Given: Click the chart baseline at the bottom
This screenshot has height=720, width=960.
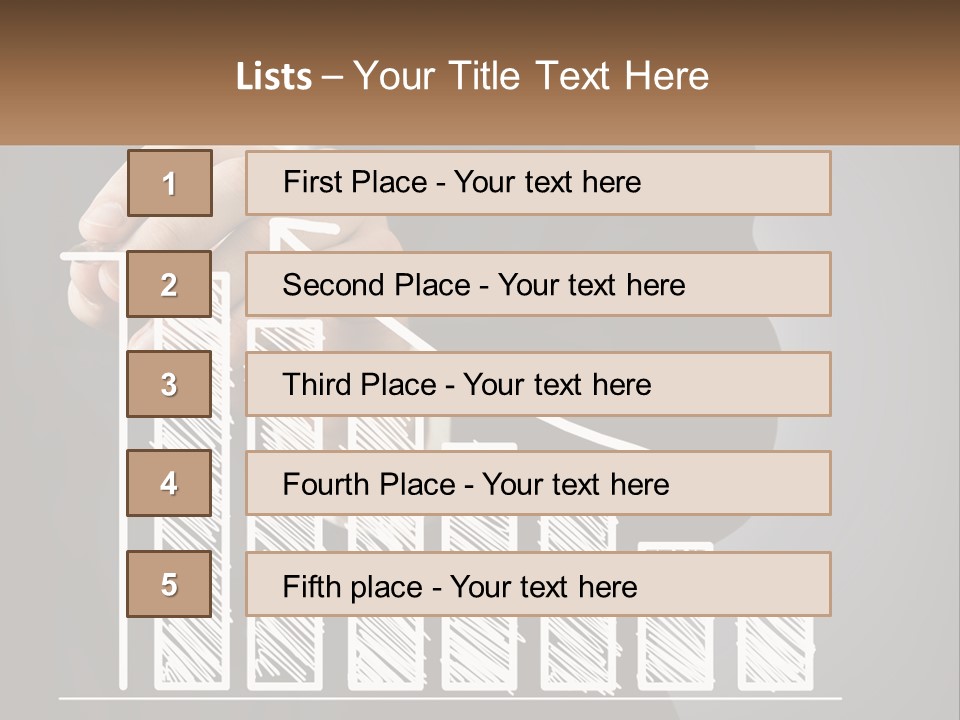Looking at the screenshot, I should 450,698.
